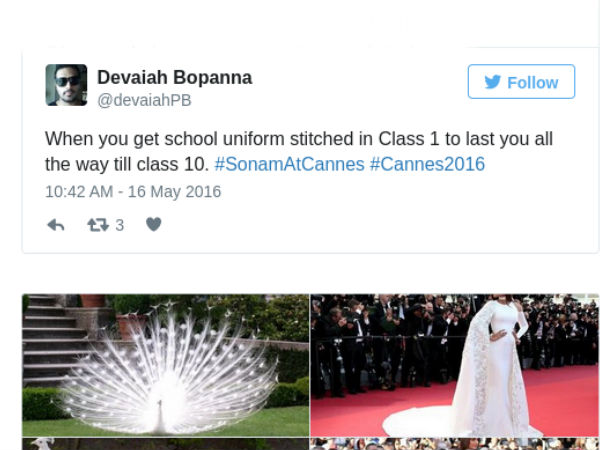Open the #SonamAtCannes hashtag
This screenshot has height=450, width=600.
click(x=289, y=164)
